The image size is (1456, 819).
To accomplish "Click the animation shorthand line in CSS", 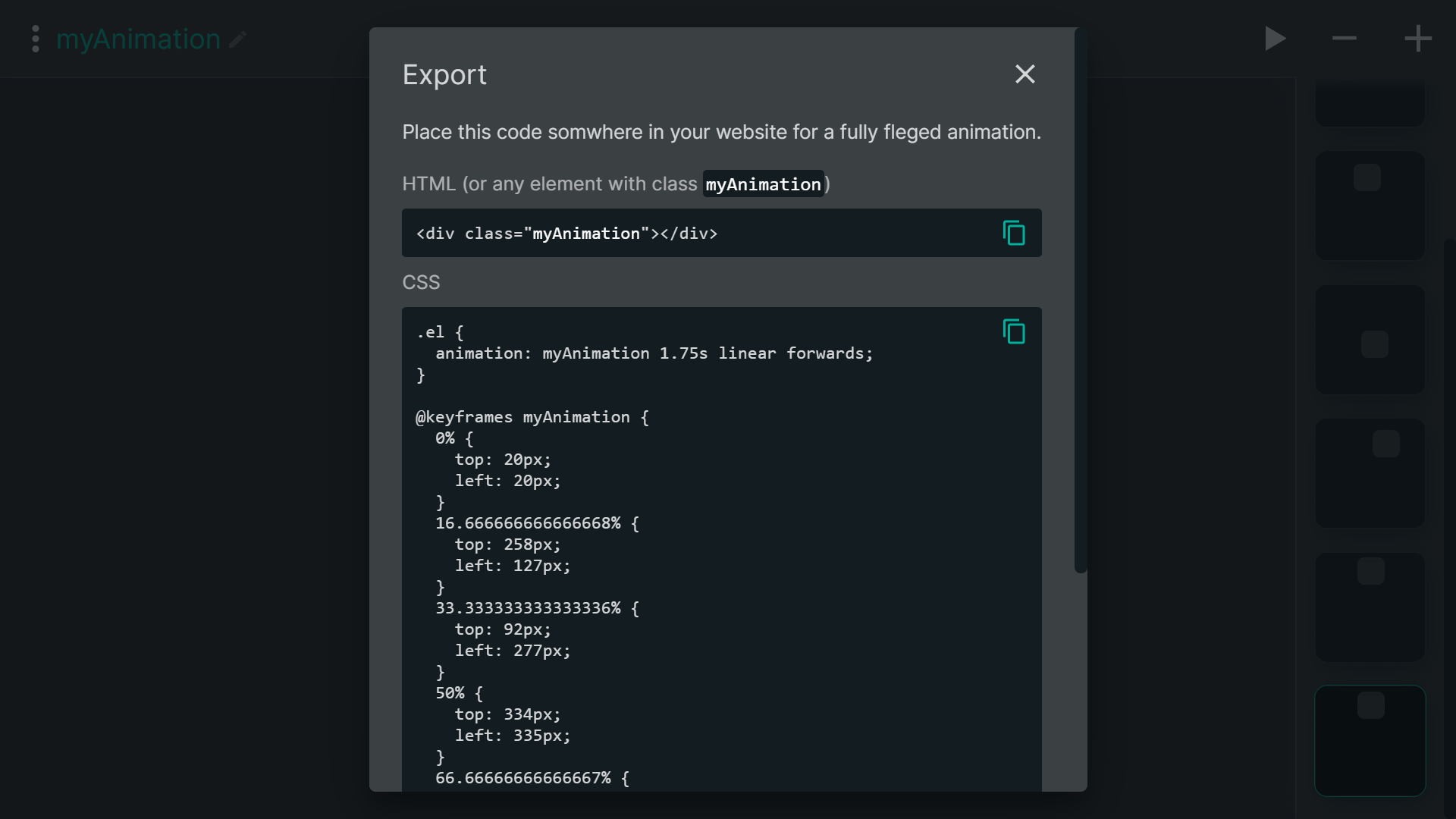I will point(654,353).
